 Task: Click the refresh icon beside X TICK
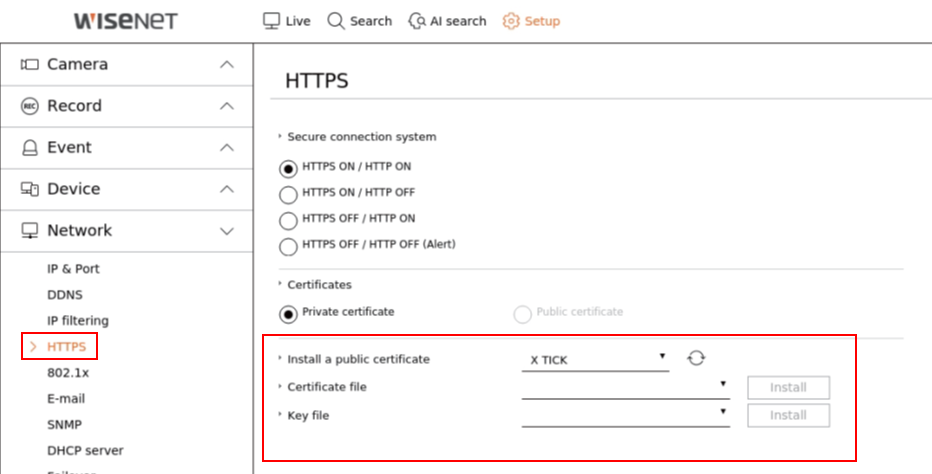(x=696, y=358)
